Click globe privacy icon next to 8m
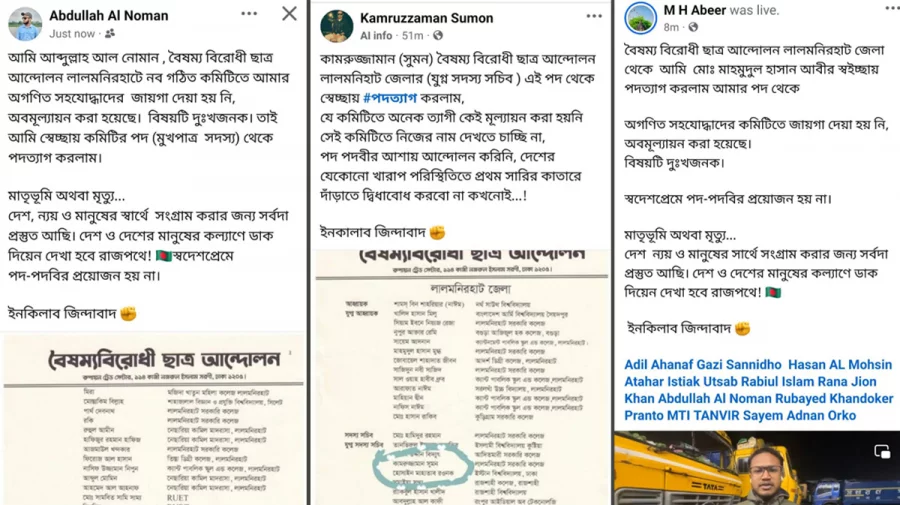Viewport: 900px width, 505px height. click(x=693, y=27)
